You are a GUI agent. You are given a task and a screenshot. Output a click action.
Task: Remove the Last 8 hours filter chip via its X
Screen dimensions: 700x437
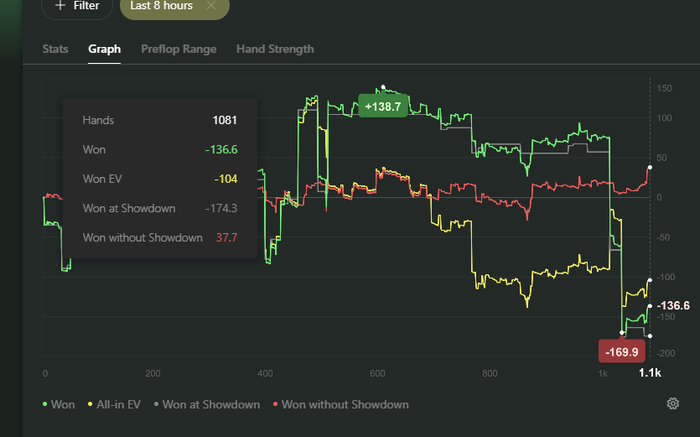(x=211, y=5)
